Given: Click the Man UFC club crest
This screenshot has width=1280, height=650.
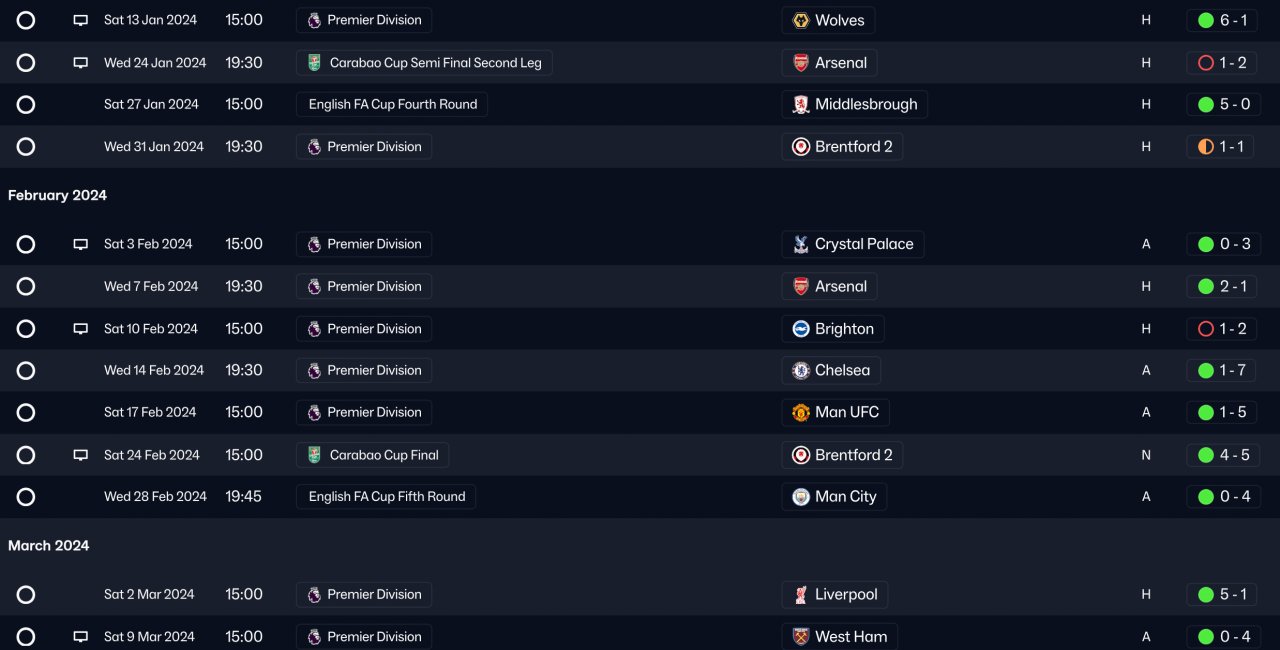Looking at the screenshot, I should tap(801, 413).
